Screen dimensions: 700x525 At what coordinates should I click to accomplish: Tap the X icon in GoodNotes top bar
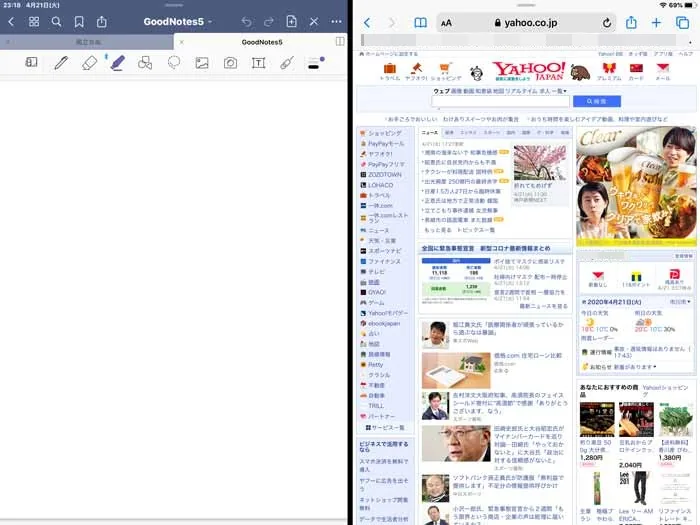pos(314,21)
